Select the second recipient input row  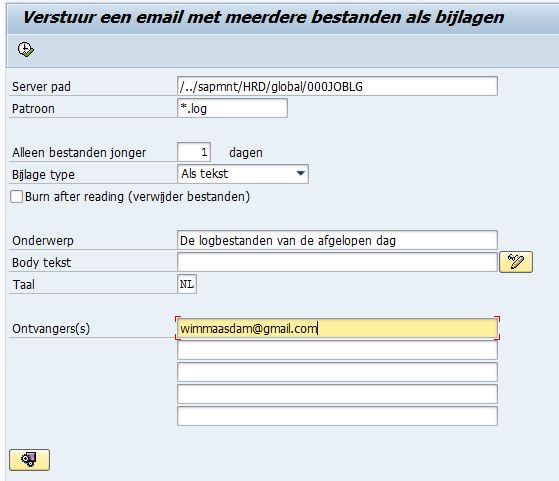(x=337, y=350)
